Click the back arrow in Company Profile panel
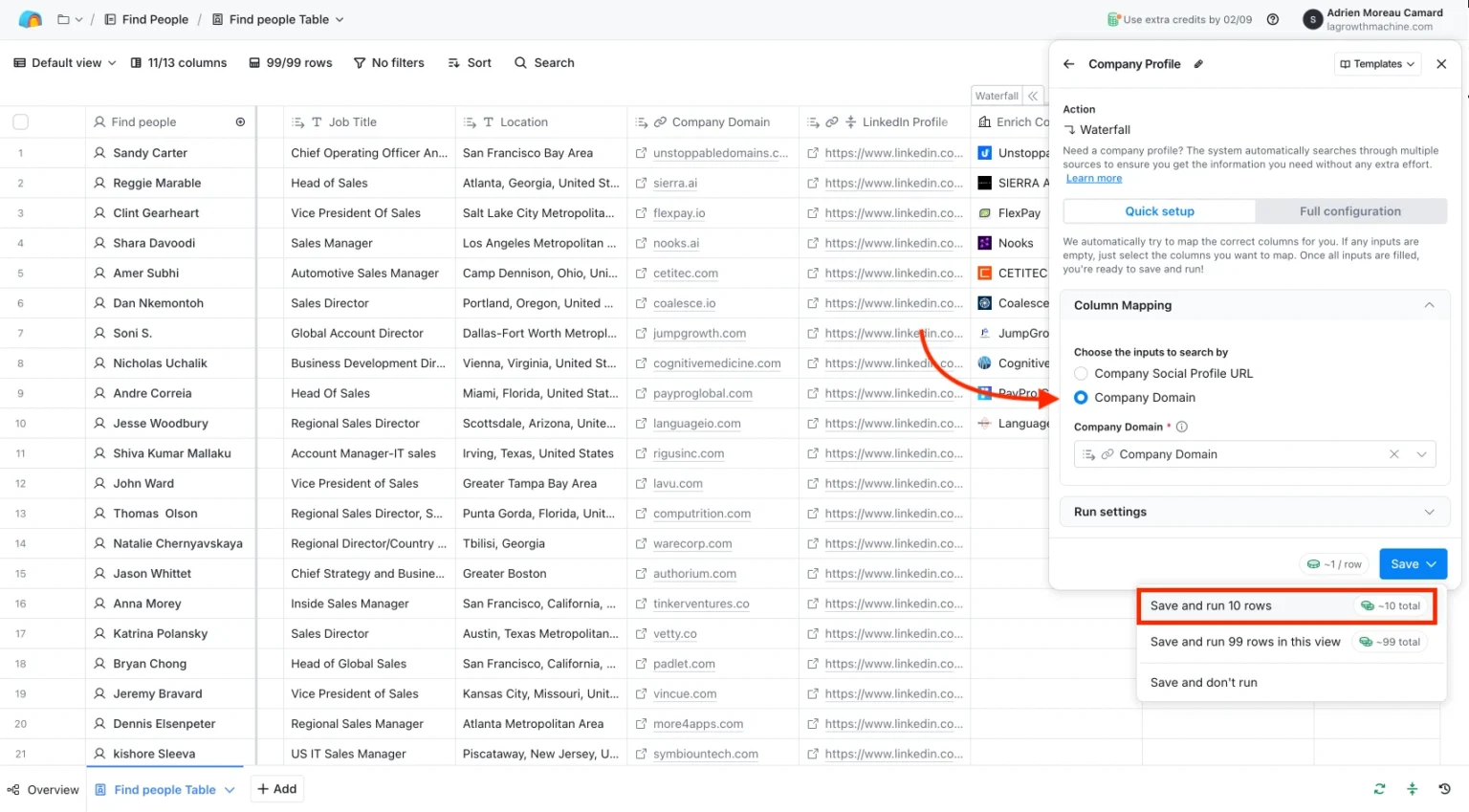 [x=1068, y=64]
